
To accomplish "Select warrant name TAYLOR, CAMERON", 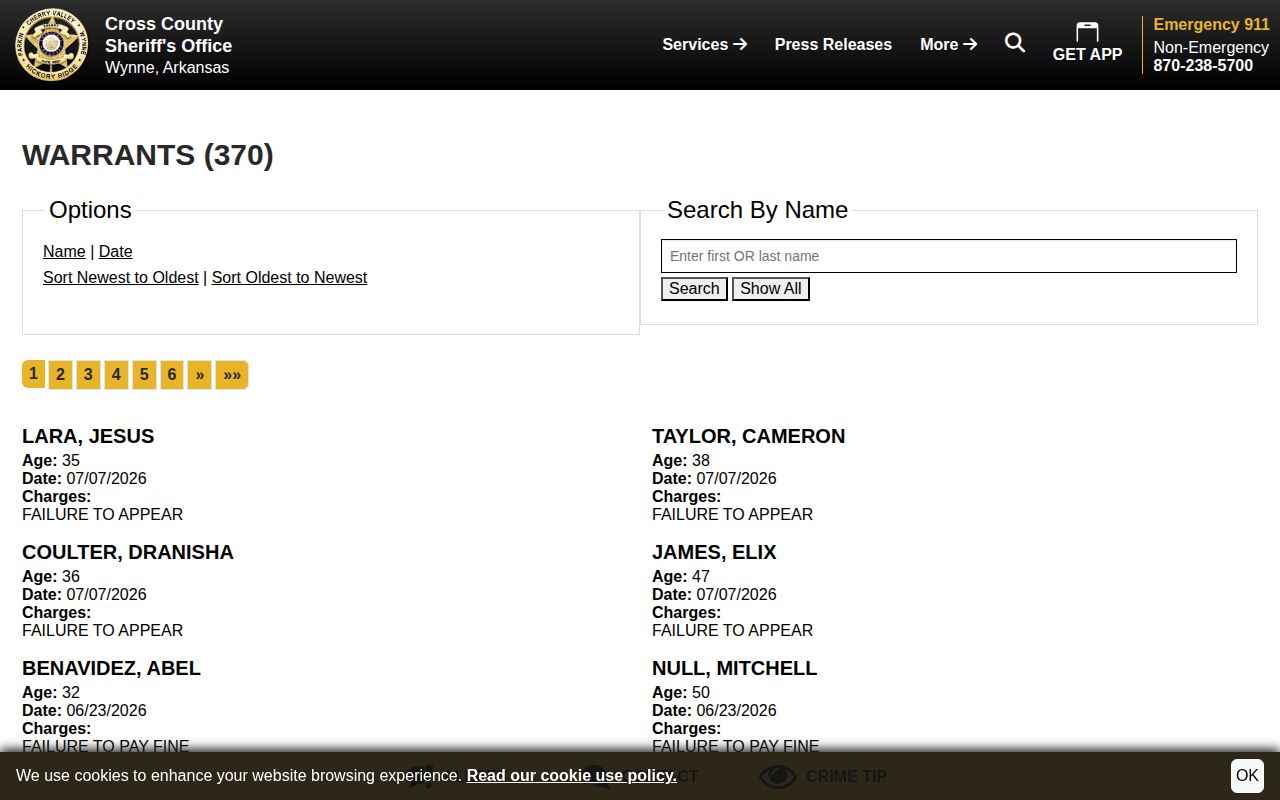I will click(748, 436).
